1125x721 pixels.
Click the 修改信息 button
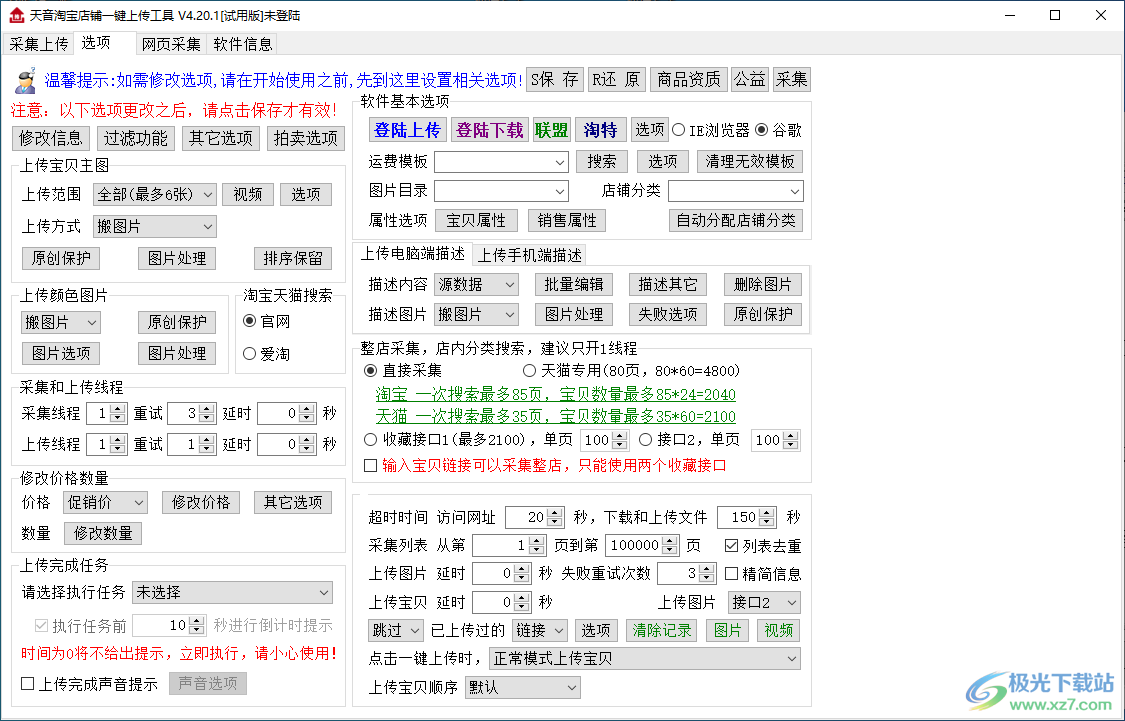[50, 138]
